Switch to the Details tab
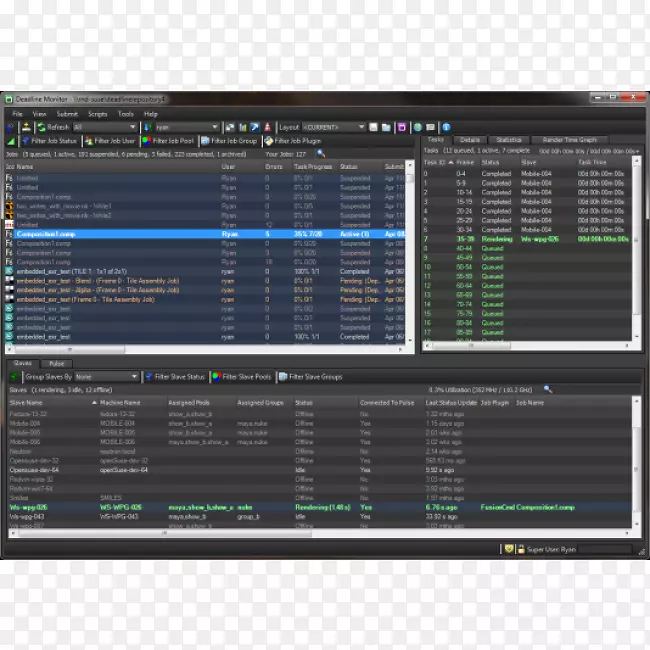 pos(470,140)
